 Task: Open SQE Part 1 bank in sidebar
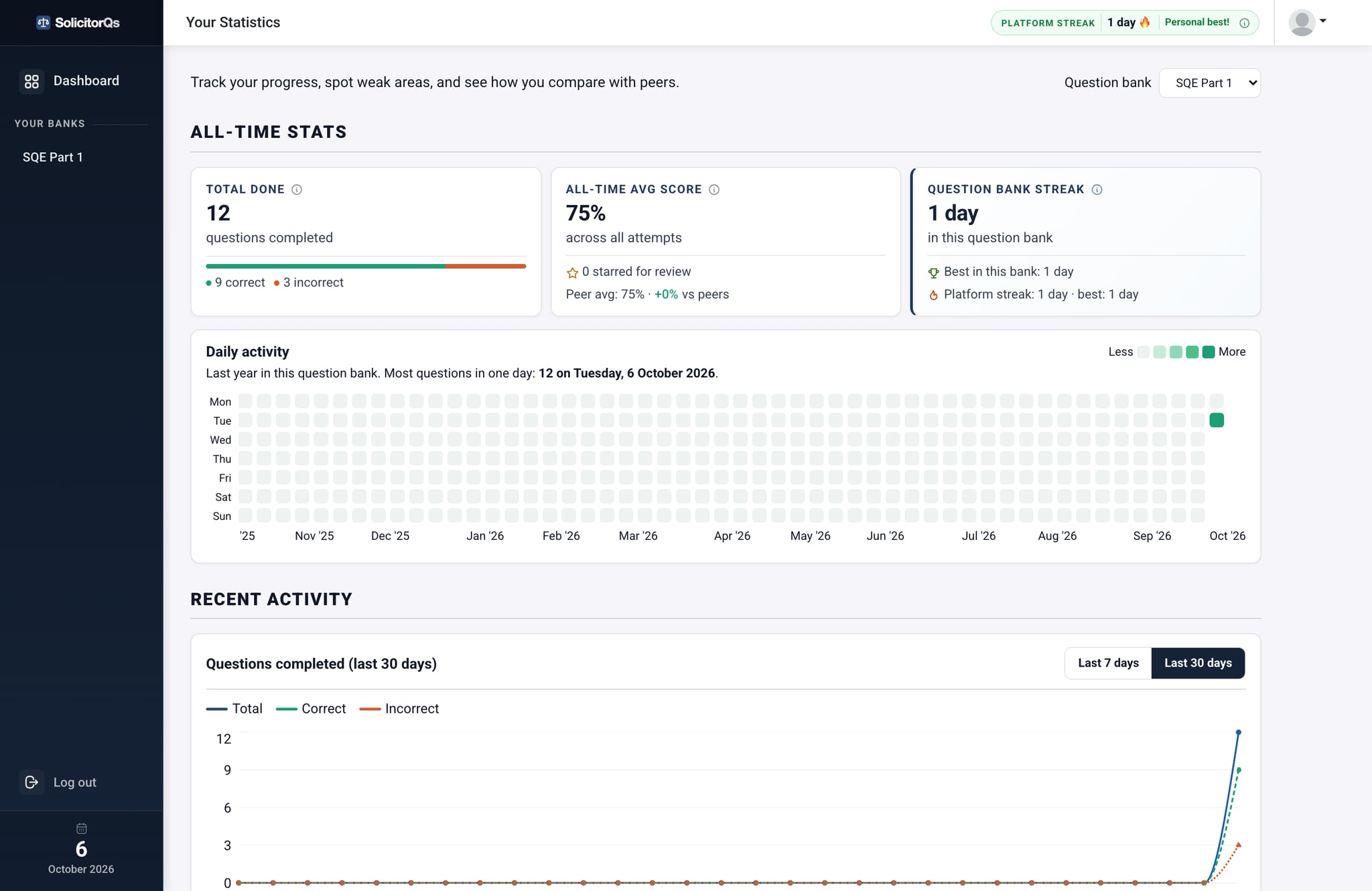coord(53,157)
